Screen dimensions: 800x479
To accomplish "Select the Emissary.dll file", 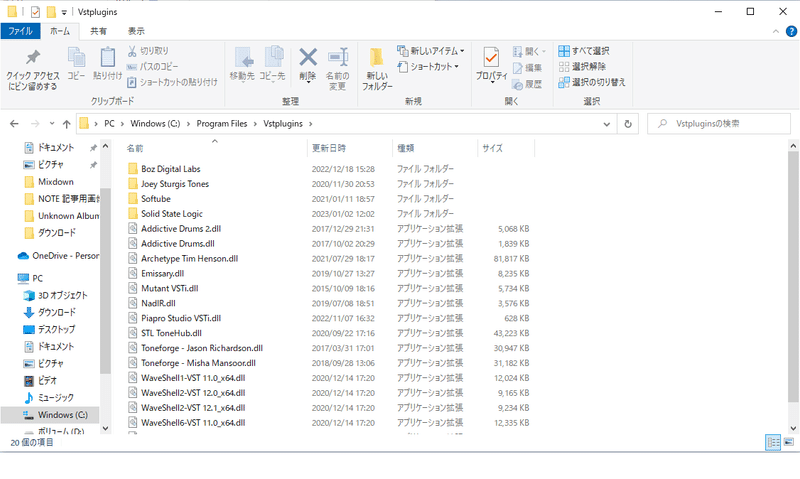I will click(162, 273).
